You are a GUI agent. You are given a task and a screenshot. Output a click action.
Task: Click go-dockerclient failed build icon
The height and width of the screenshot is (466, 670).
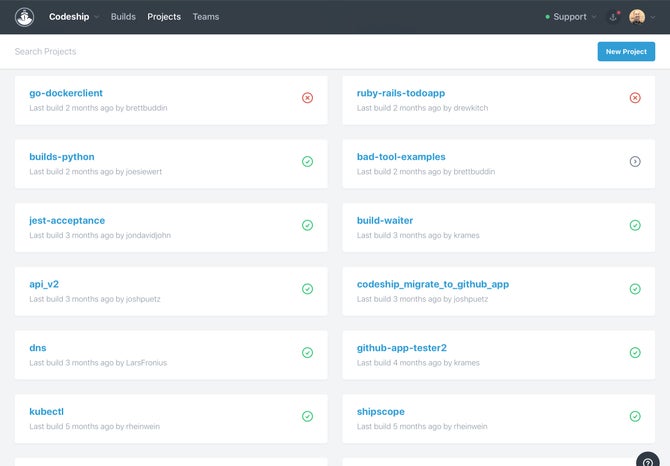(x=307, y=98)
